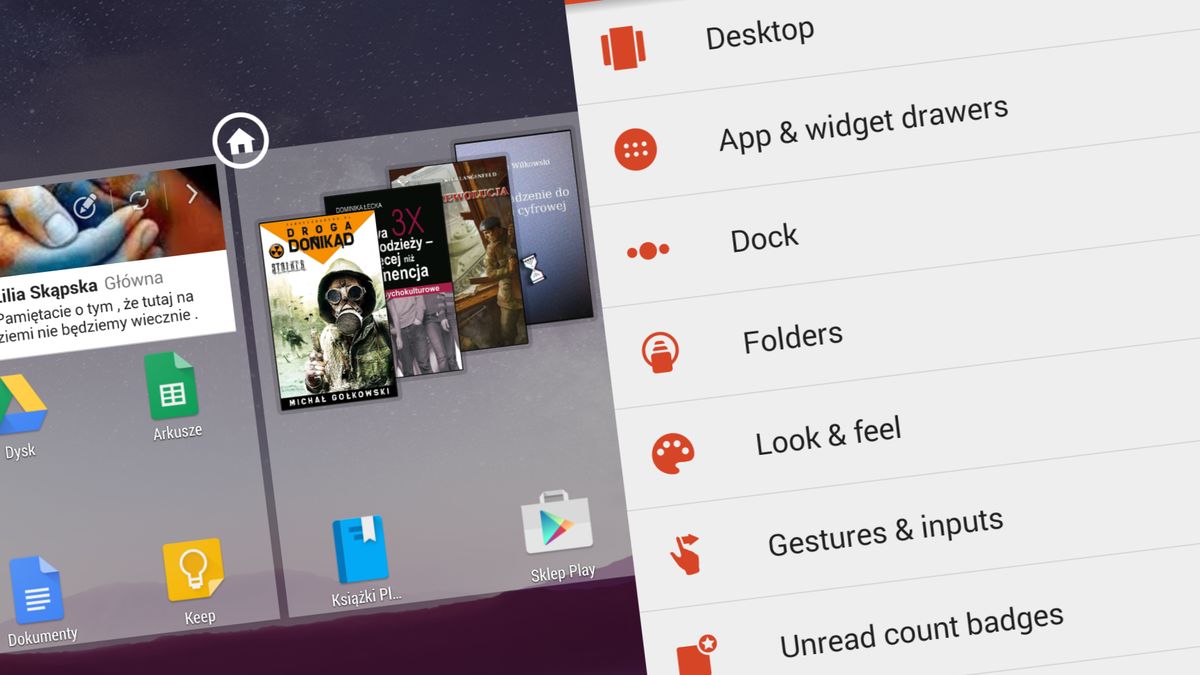The height and width of the screenshot is (675, 1200).
Task: Open the App & widget drawers icon
Action: 635,149
